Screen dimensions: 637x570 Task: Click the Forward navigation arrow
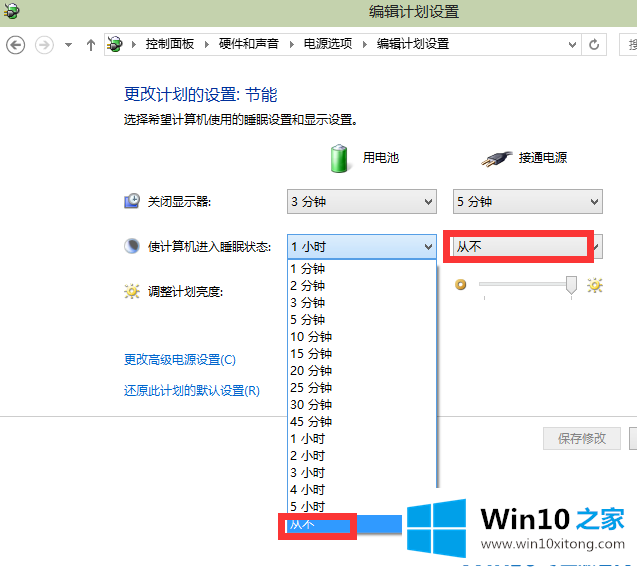44,45
